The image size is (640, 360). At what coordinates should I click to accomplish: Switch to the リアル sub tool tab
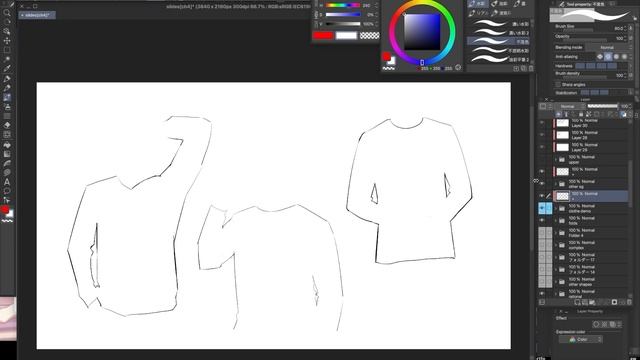(x=478, y=13)
